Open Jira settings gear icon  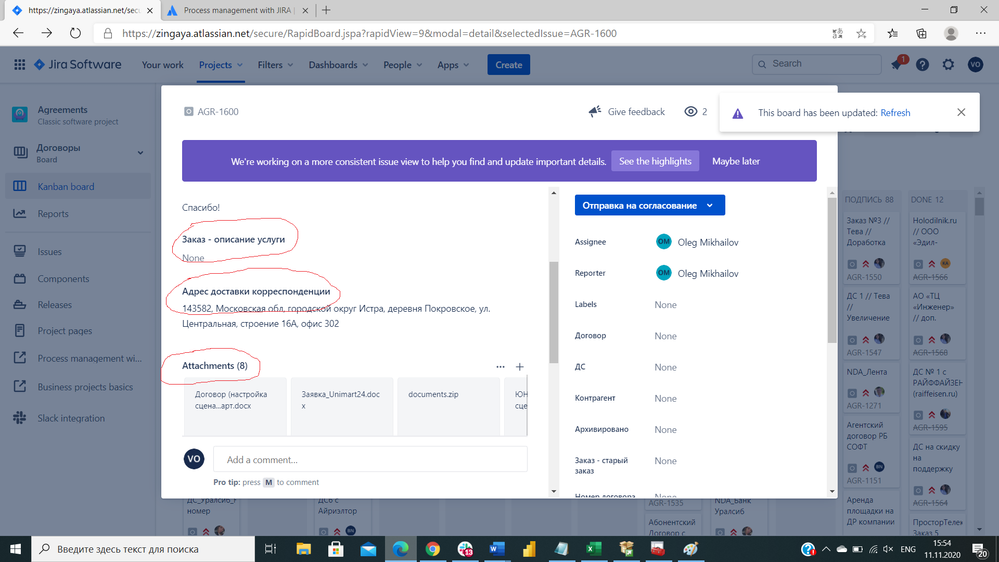coord(949,64)
